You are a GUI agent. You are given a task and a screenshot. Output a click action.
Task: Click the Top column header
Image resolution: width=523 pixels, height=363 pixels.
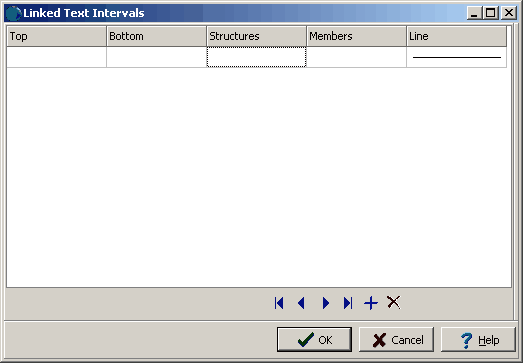click(56, 36)
